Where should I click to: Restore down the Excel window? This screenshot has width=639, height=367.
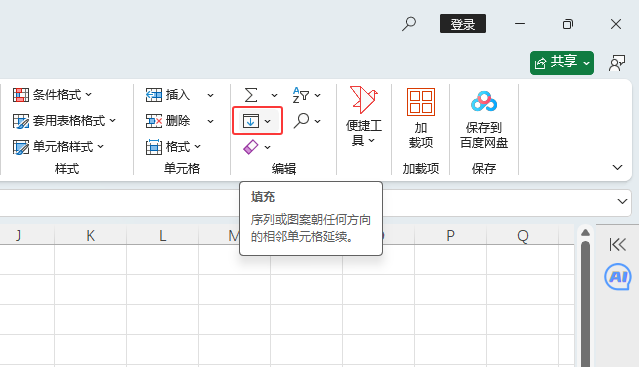click(x=568, y=24)
